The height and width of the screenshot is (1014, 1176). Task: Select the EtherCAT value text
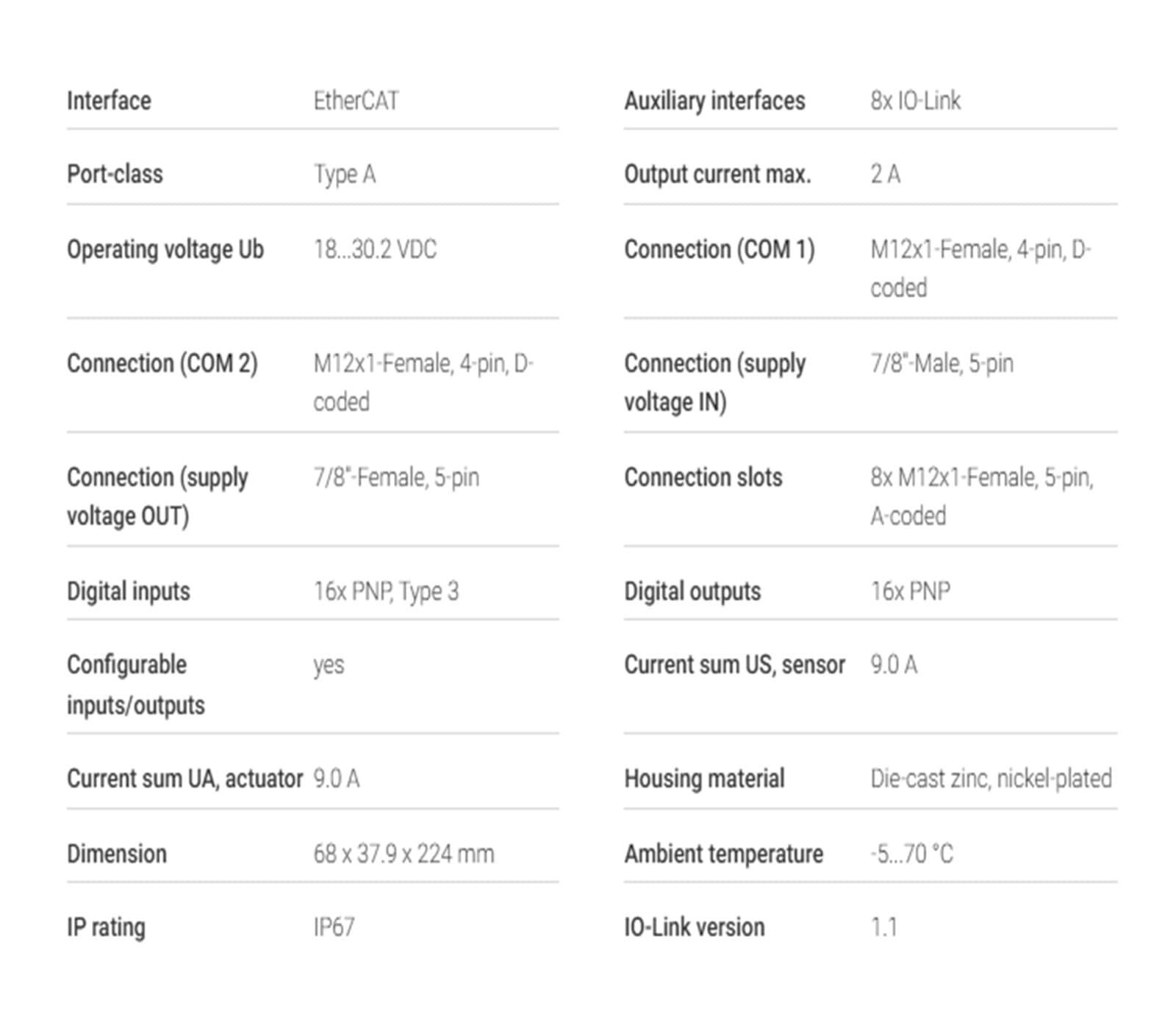tap(356, 101)
